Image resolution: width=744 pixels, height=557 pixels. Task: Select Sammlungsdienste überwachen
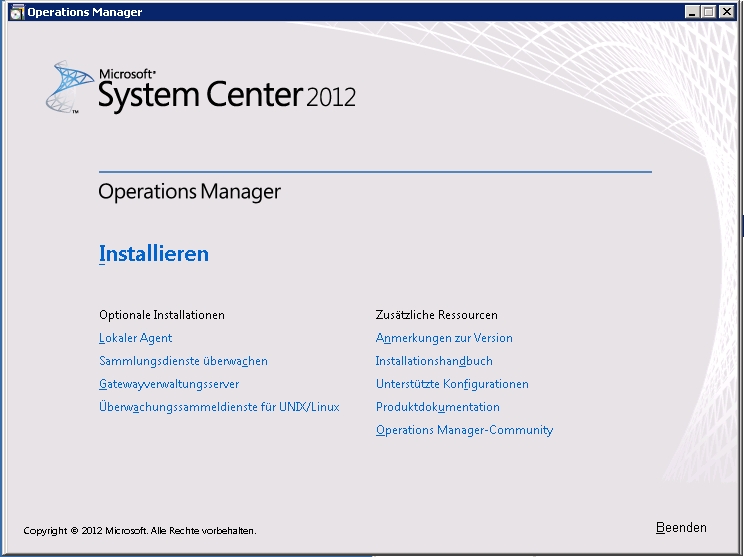[183, 361]
